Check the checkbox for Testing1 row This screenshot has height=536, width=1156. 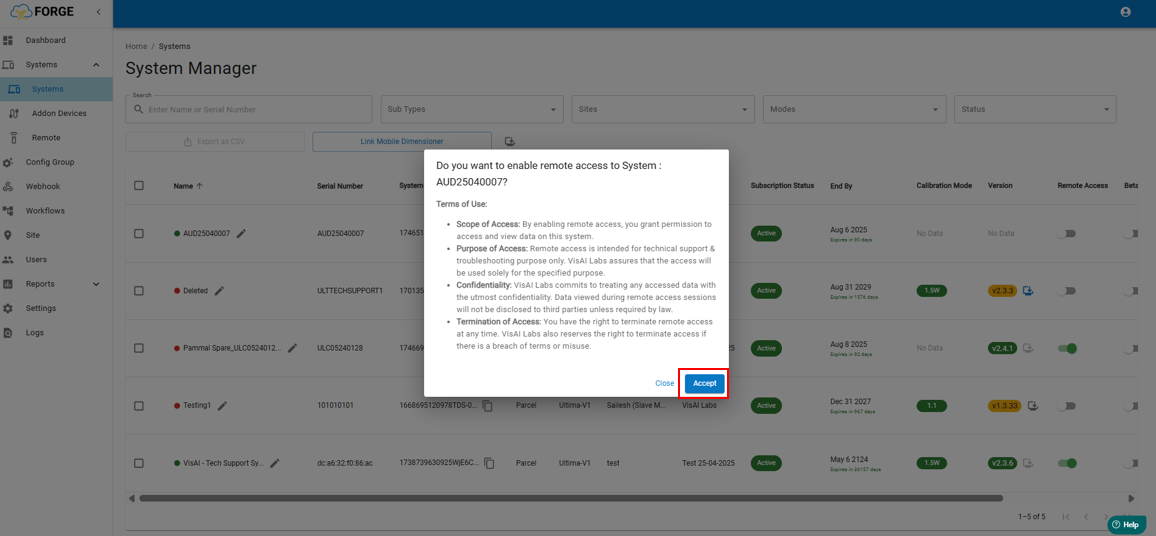pyautogui.click(x=139, y=406)
